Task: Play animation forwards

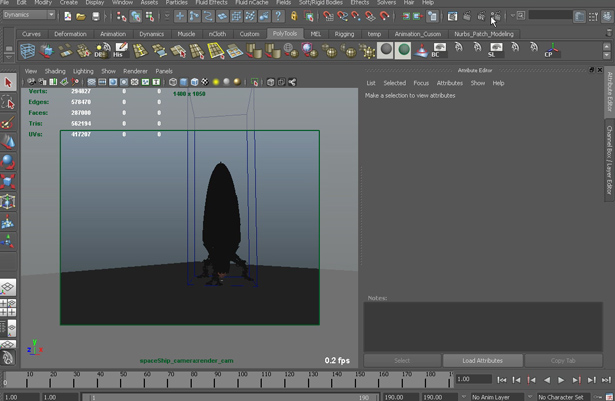Action: (561, 380)
